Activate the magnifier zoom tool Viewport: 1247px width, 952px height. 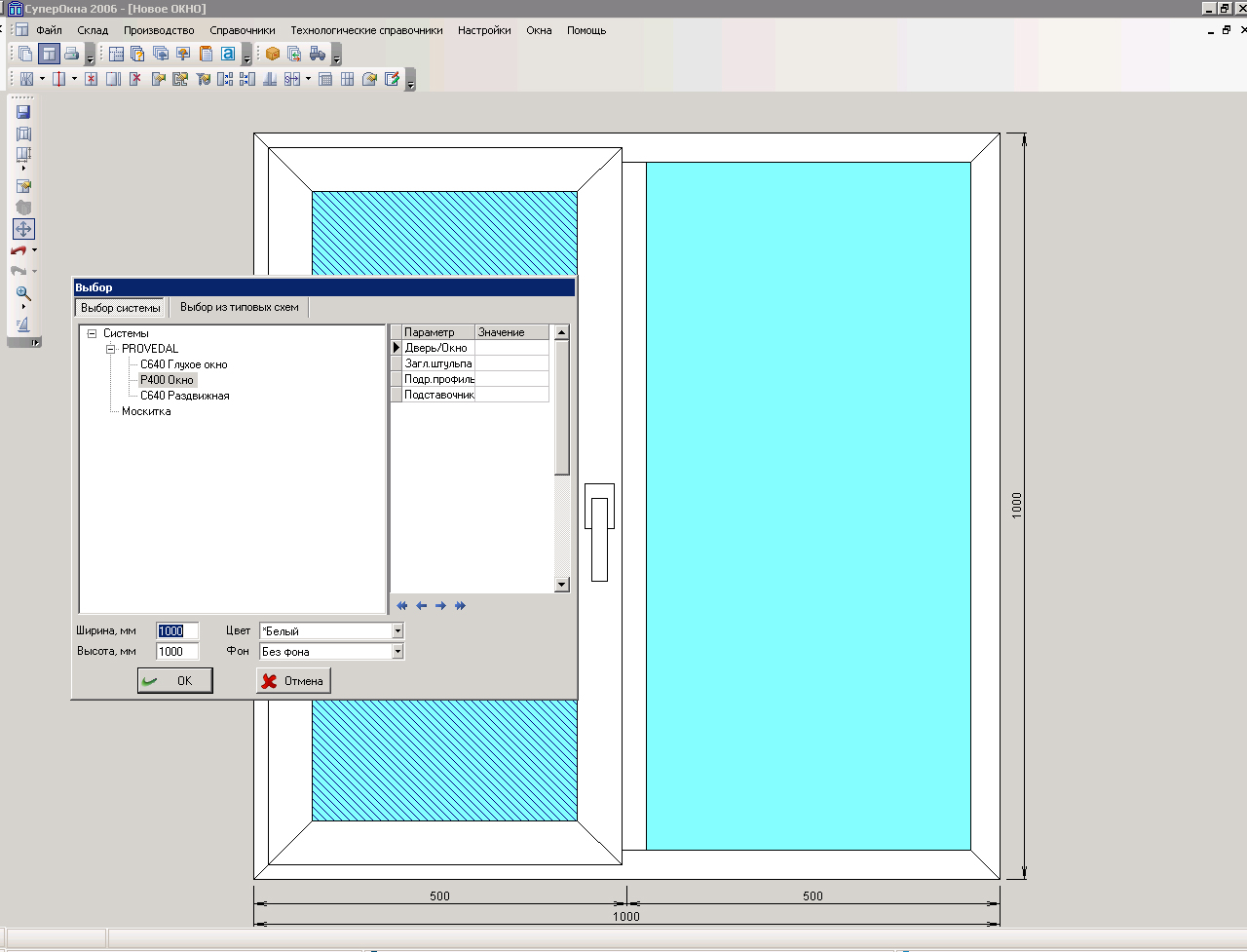click(23, 293)
